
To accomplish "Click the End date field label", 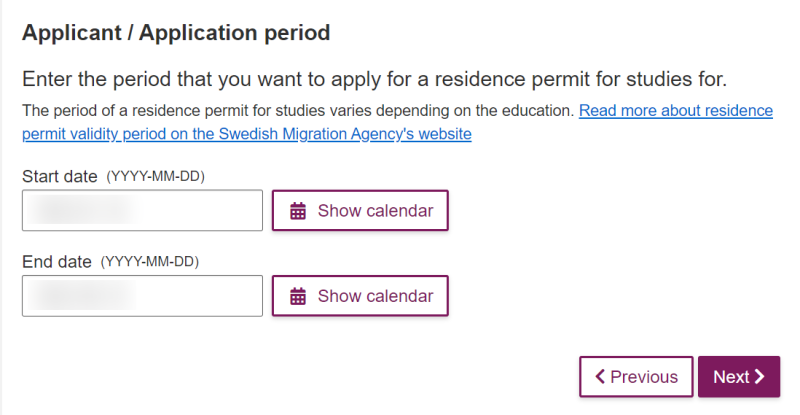I will pos(57,261).
